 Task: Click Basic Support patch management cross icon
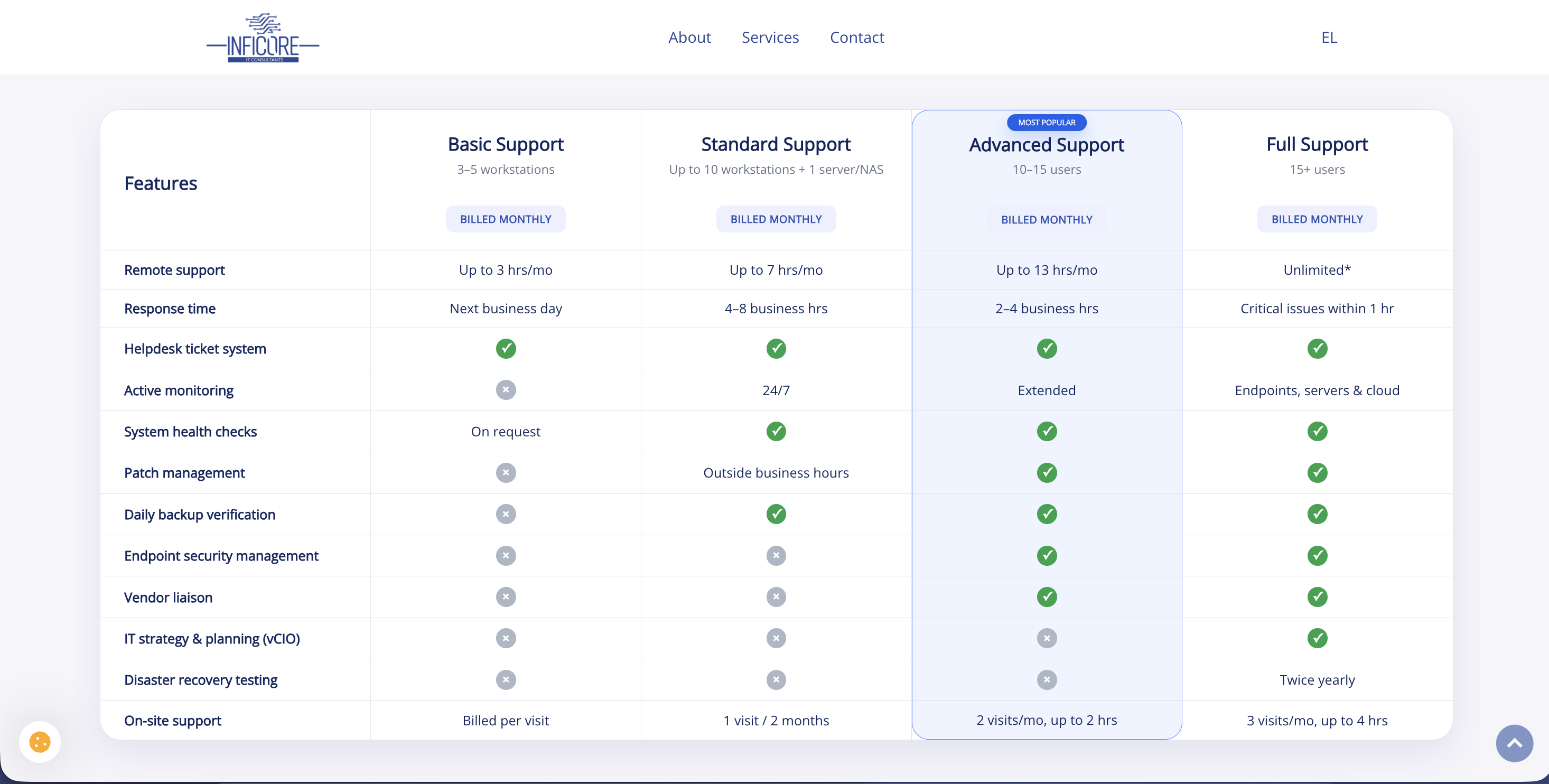(506, 472)
